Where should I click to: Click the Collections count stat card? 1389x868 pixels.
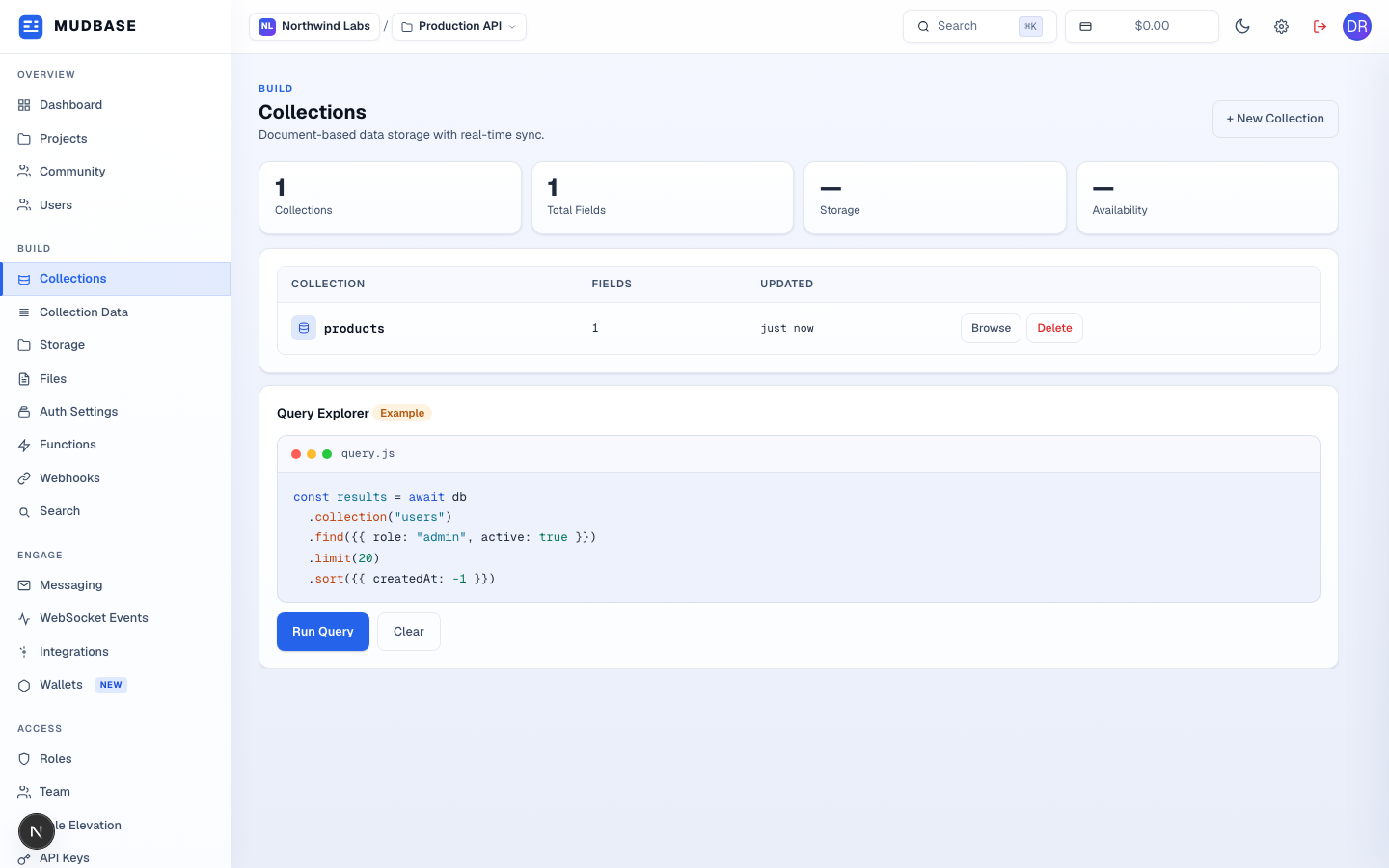click(390, 198)
